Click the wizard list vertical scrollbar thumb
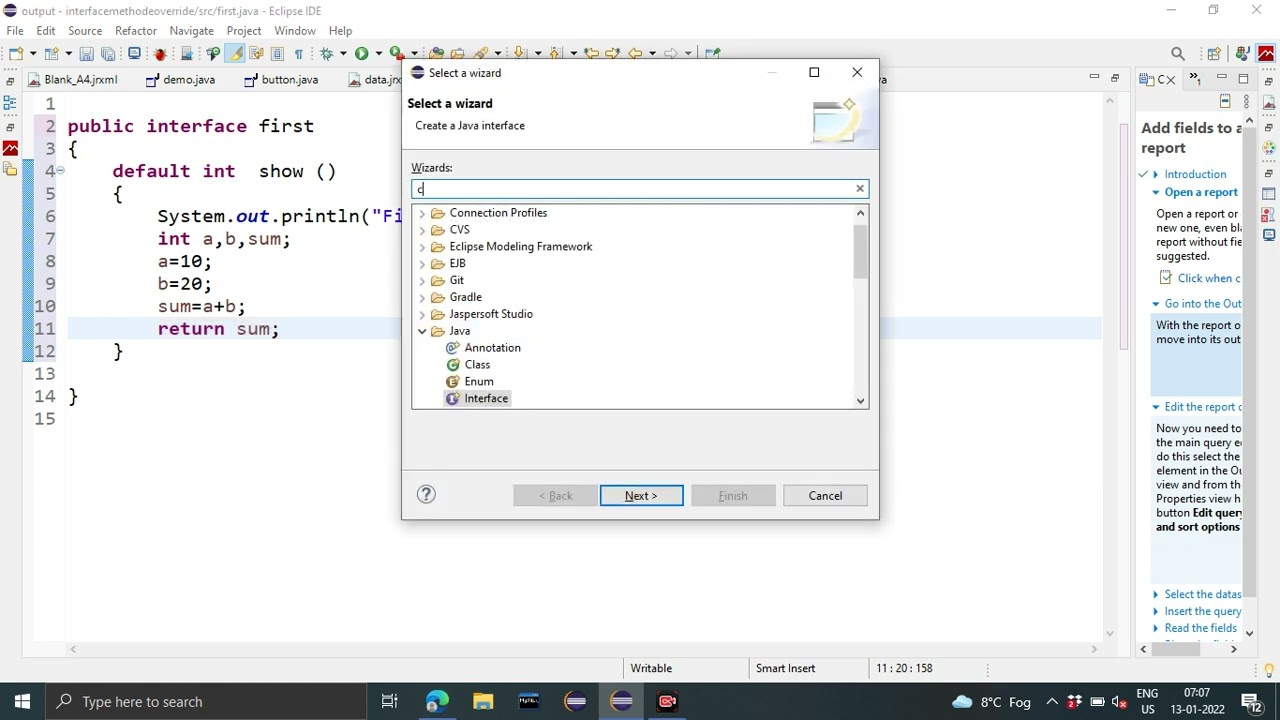Screen dimensions: 1280x720 (x=860, y=250)
